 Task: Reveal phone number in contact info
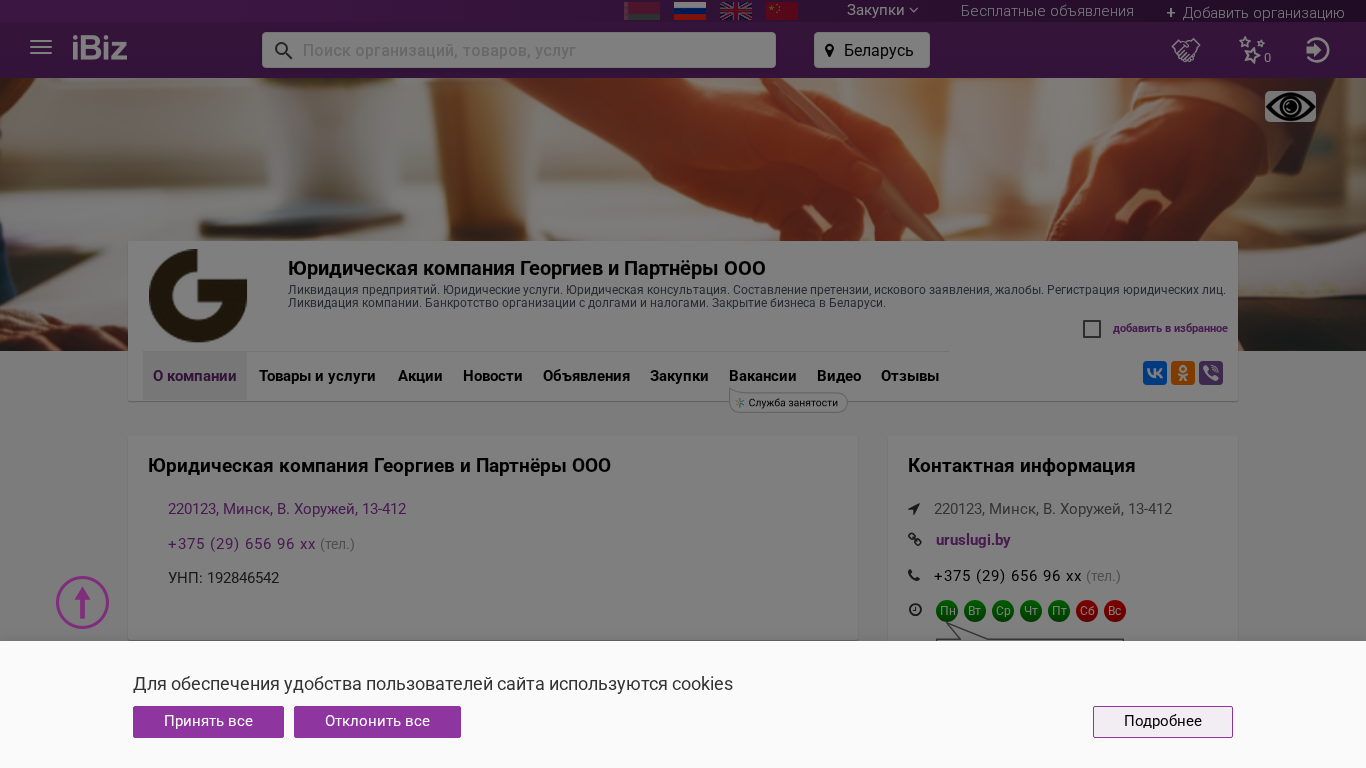(x=1008, y=576)
